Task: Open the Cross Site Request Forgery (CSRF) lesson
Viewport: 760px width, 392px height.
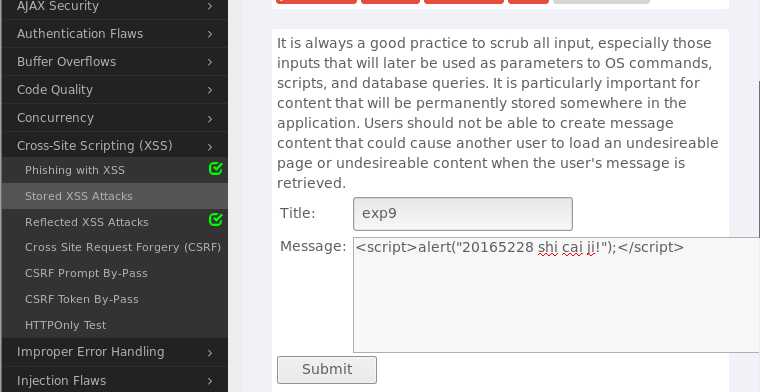Action: point(123,248)
